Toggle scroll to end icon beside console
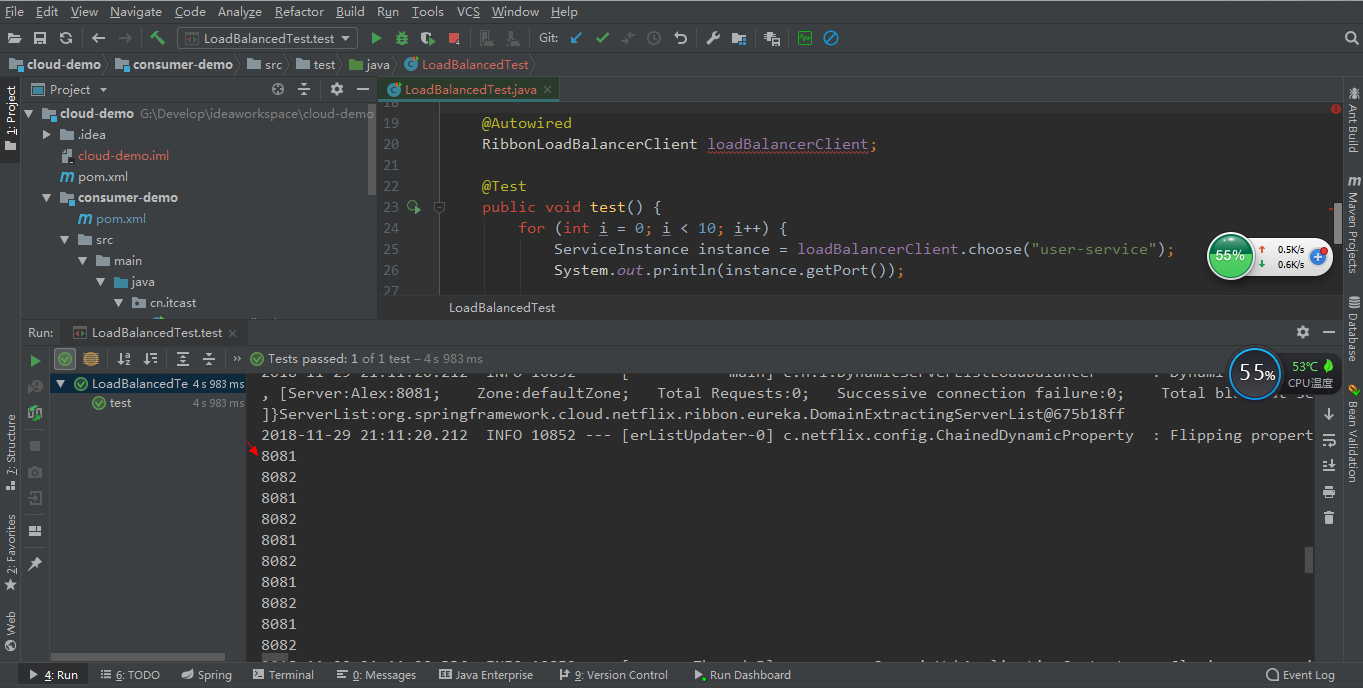Viewport: 1363px width, 688px height. pyautogui.click(x=1328, y=465)
